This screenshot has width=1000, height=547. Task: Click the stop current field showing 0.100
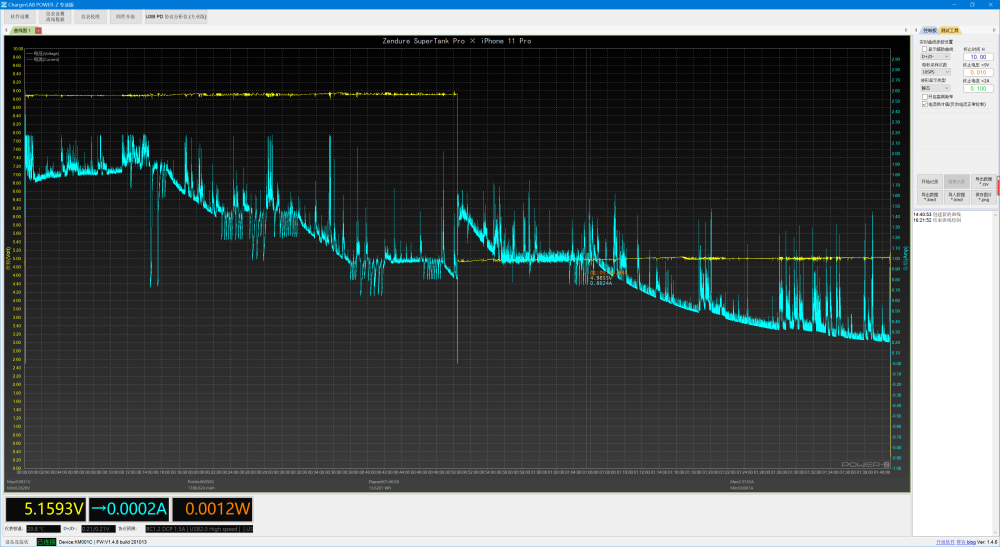click(x=978, y=89)
